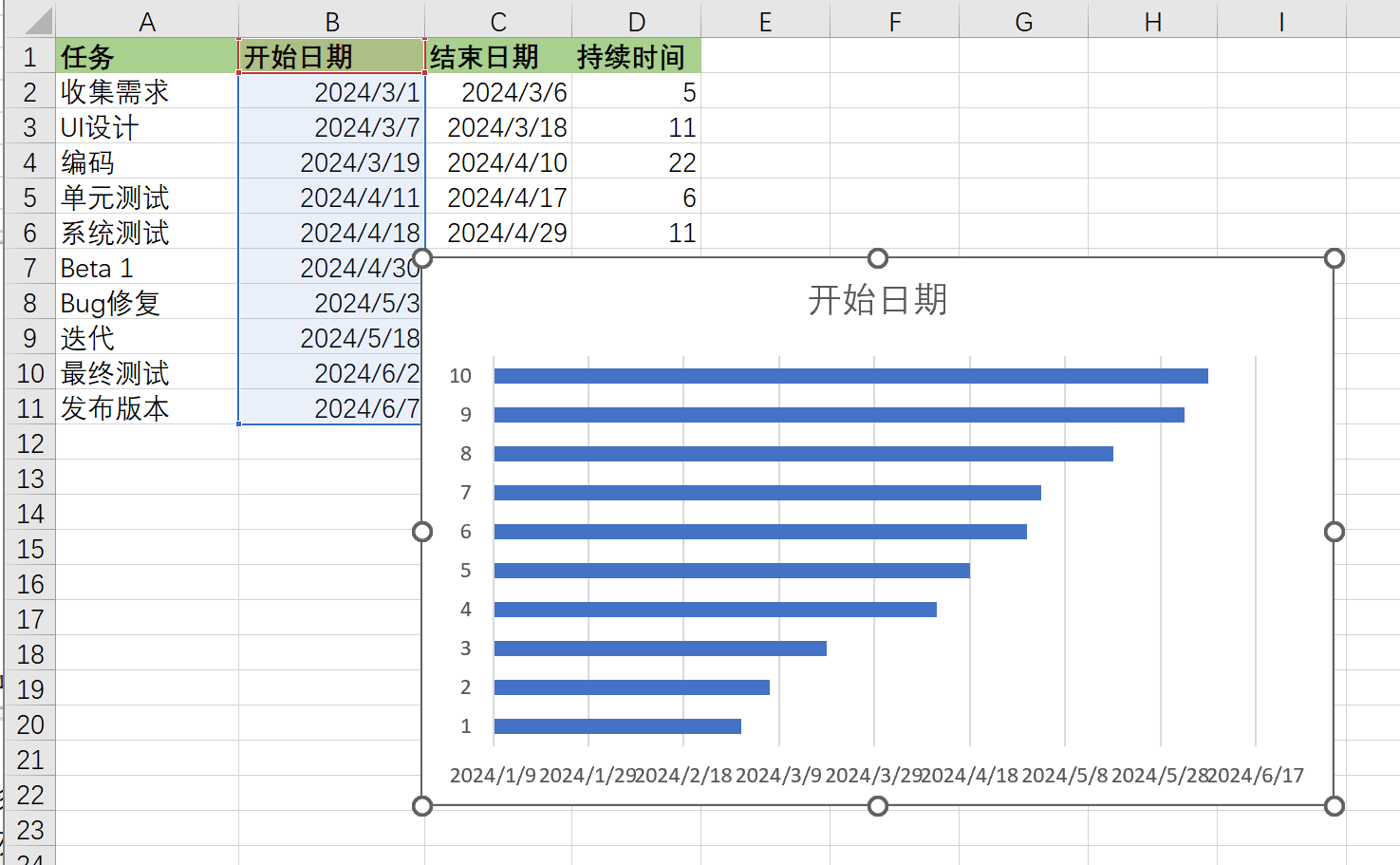Screen dimensions: 1400x865
Task: Click vertical axis label 6
Action: tap(465, 532)
